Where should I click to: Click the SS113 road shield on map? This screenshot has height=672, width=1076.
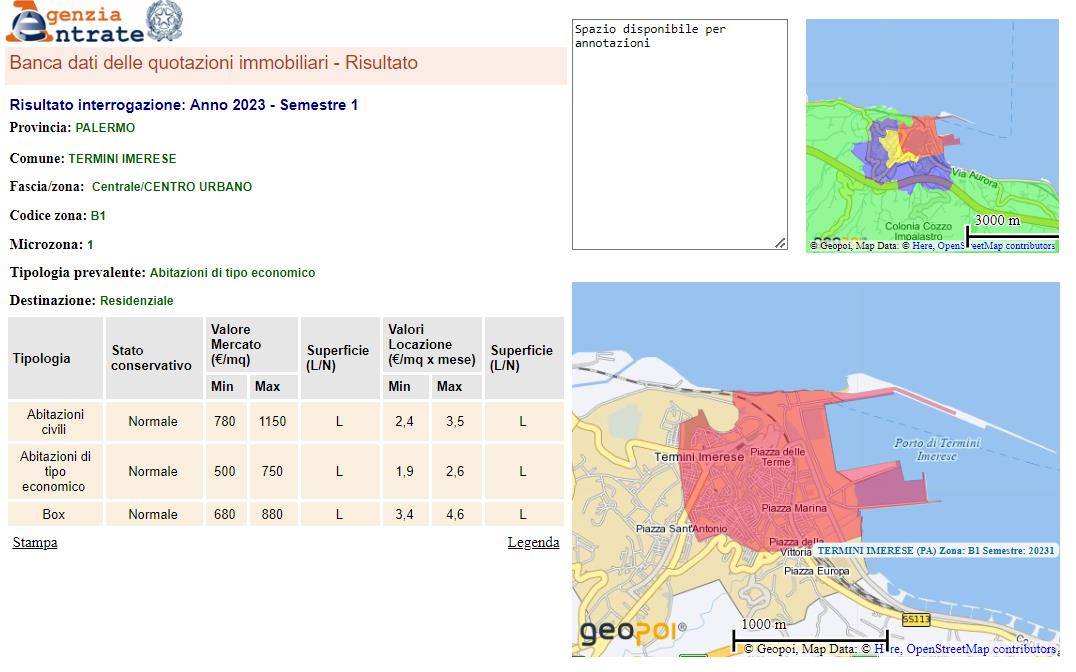coord(915,620)
